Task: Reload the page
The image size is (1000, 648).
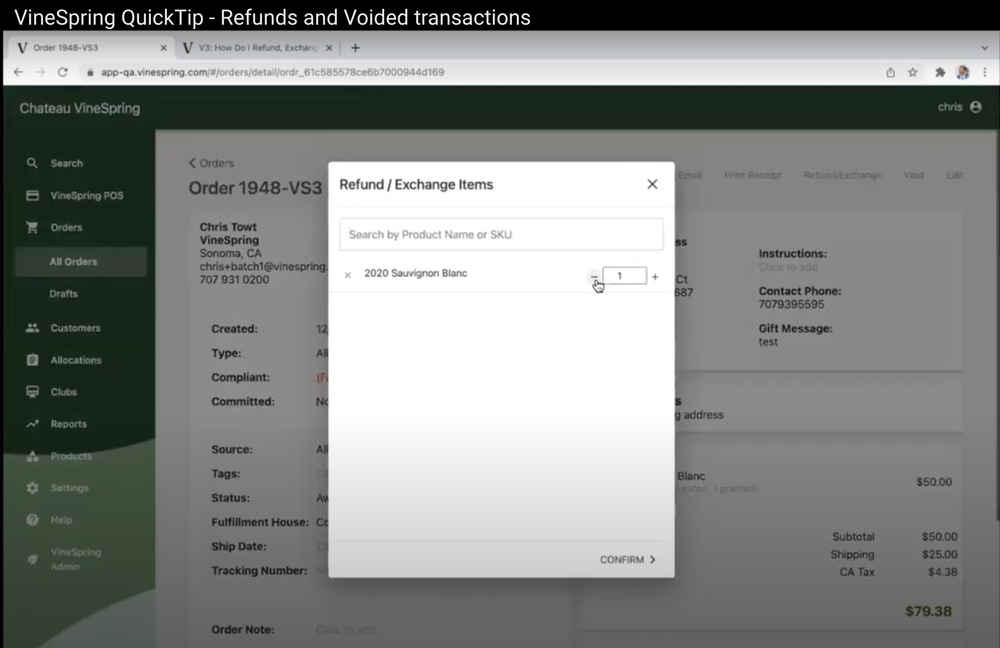Action: [62, 72]
